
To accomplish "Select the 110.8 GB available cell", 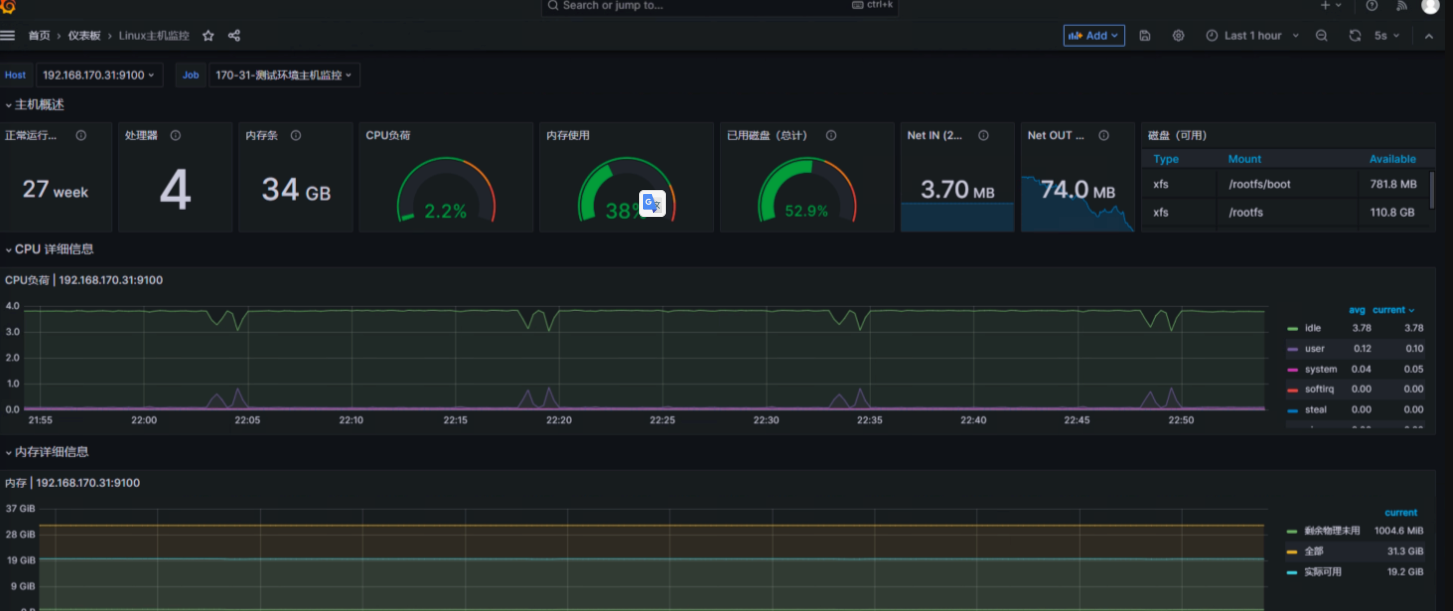I will click(1393, 212).
